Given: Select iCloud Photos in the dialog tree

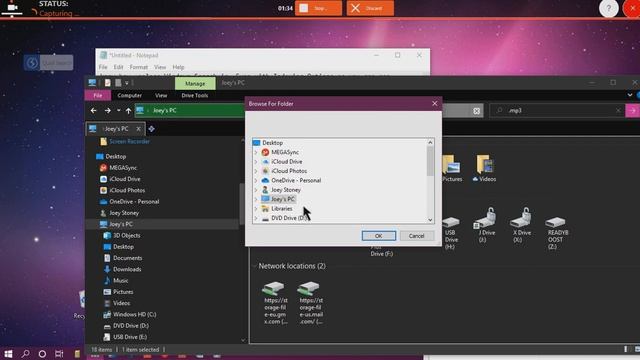Looking at the screenshot, I should click(289, 171).
